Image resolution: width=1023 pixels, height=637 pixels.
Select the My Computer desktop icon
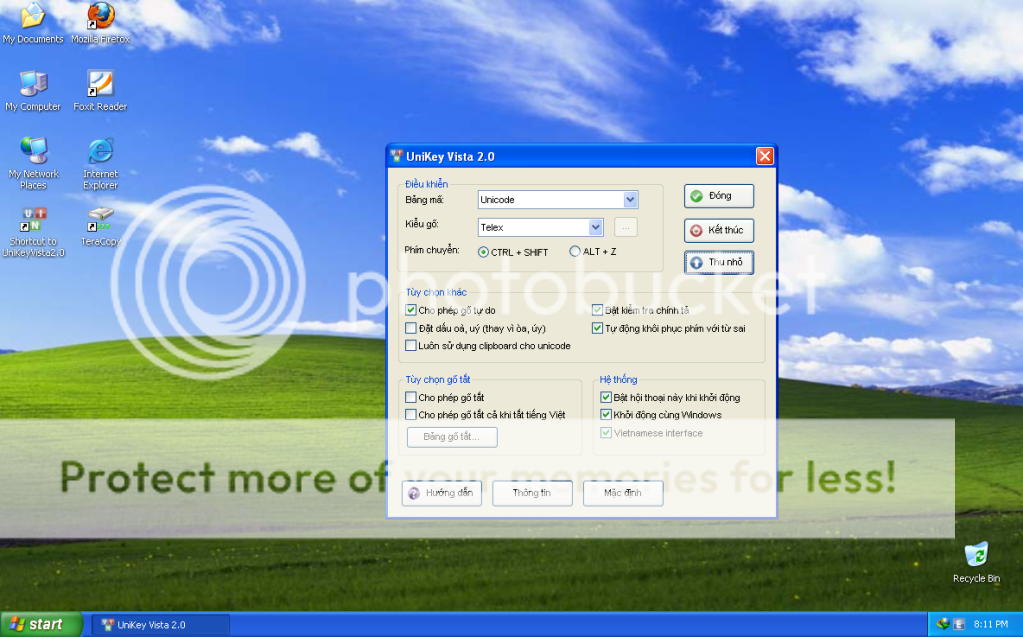(x=33, y=90)
